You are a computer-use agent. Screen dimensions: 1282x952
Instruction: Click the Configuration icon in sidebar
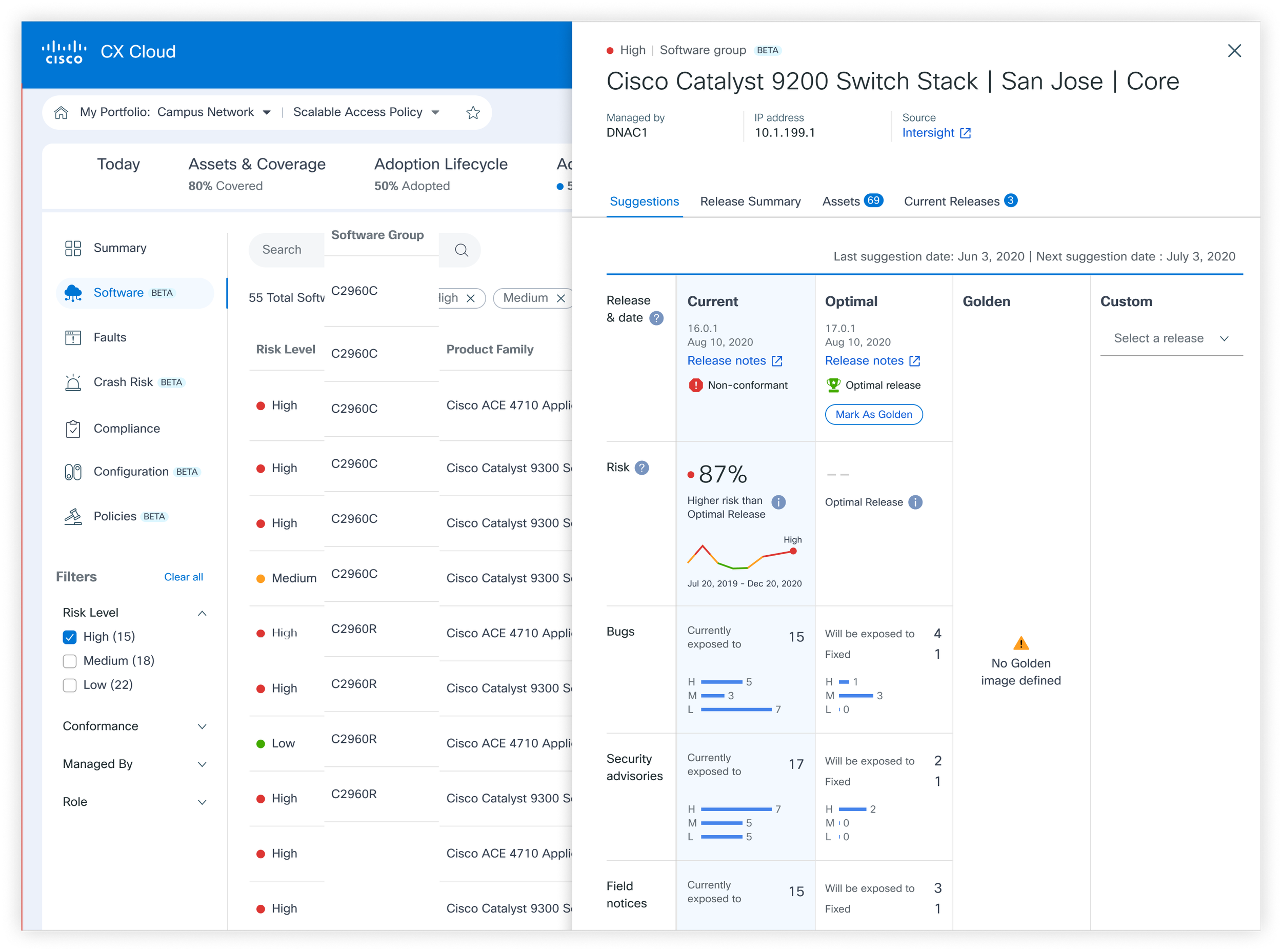click(x=73, y=472)
